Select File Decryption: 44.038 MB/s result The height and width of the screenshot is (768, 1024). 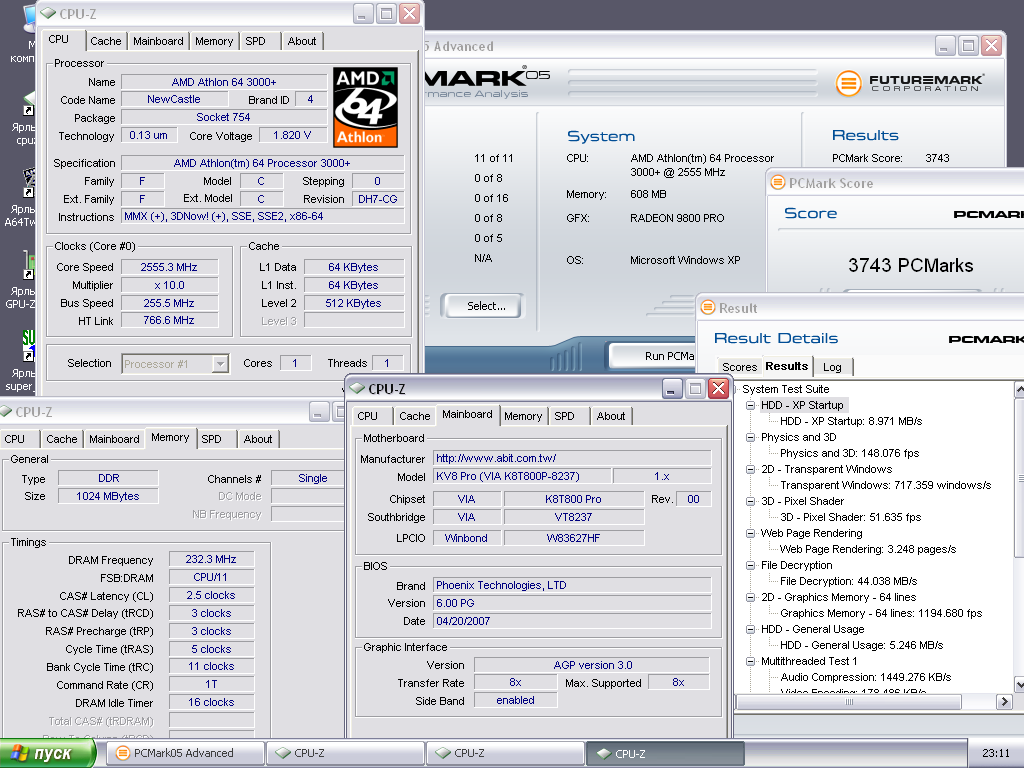pyautogui.click(x=848, y=581)
